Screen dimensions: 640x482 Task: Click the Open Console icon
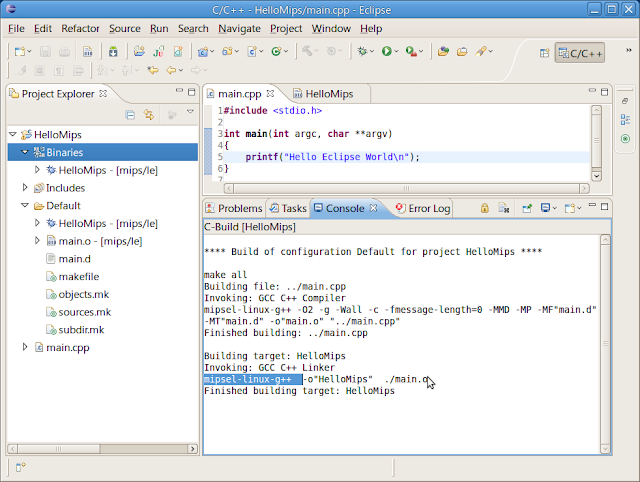(570, 208)
